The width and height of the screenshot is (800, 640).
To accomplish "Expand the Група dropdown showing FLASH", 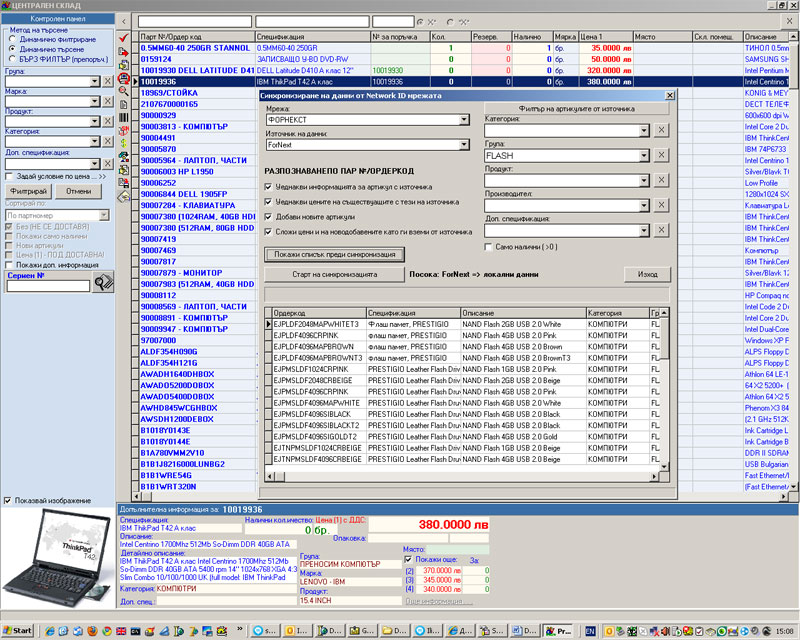I will tap(644, 156).
